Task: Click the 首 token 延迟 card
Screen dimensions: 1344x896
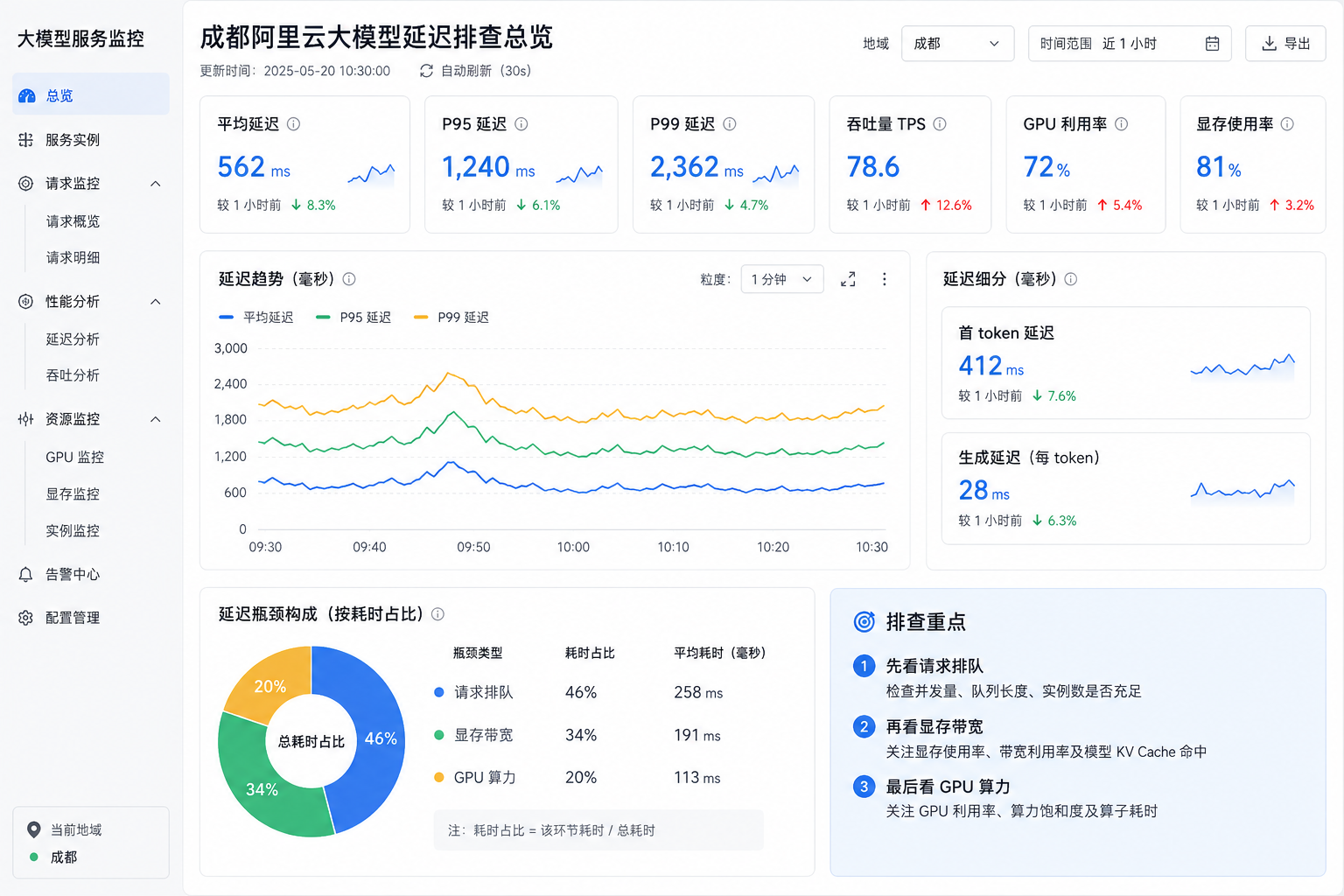Action: click(1126, 363)
